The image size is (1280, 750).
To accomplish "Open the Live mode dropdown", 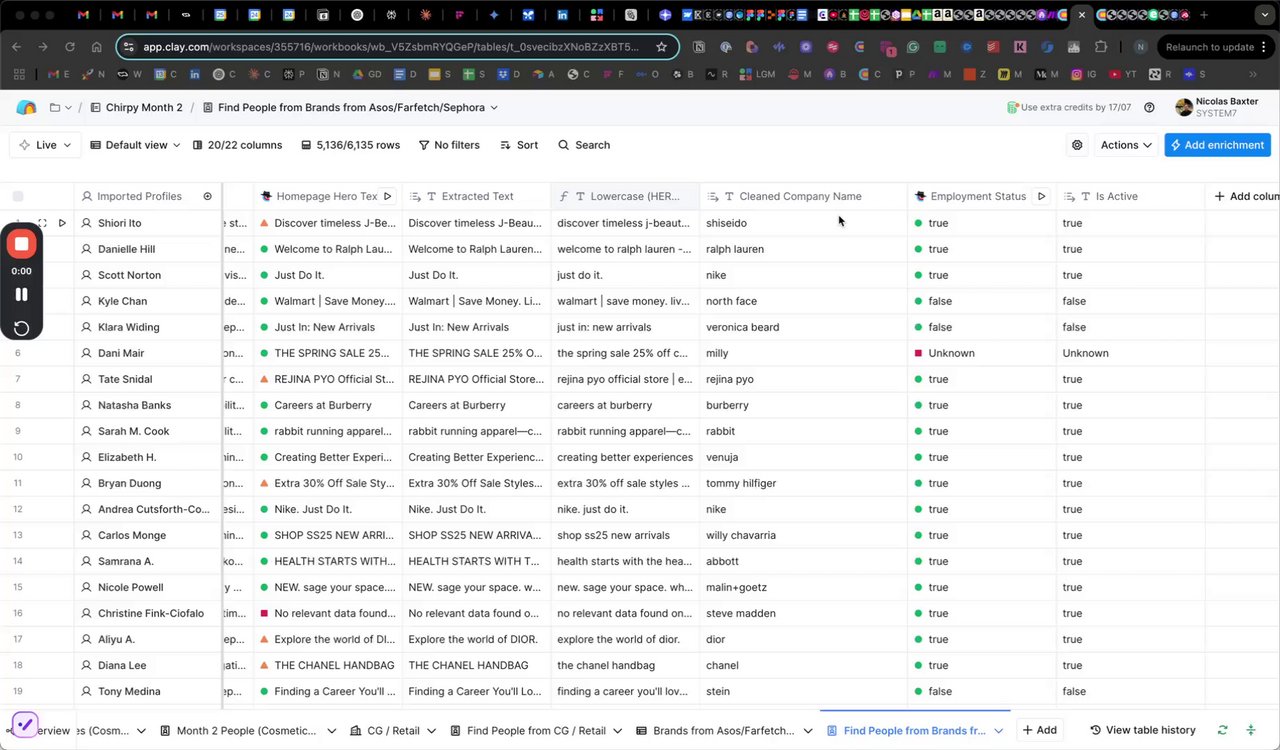I will [46, 145].
